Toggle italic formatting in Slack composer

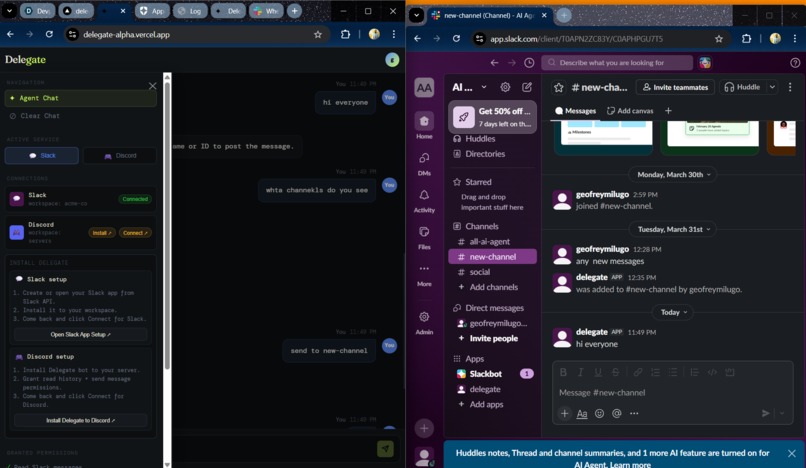580,372
